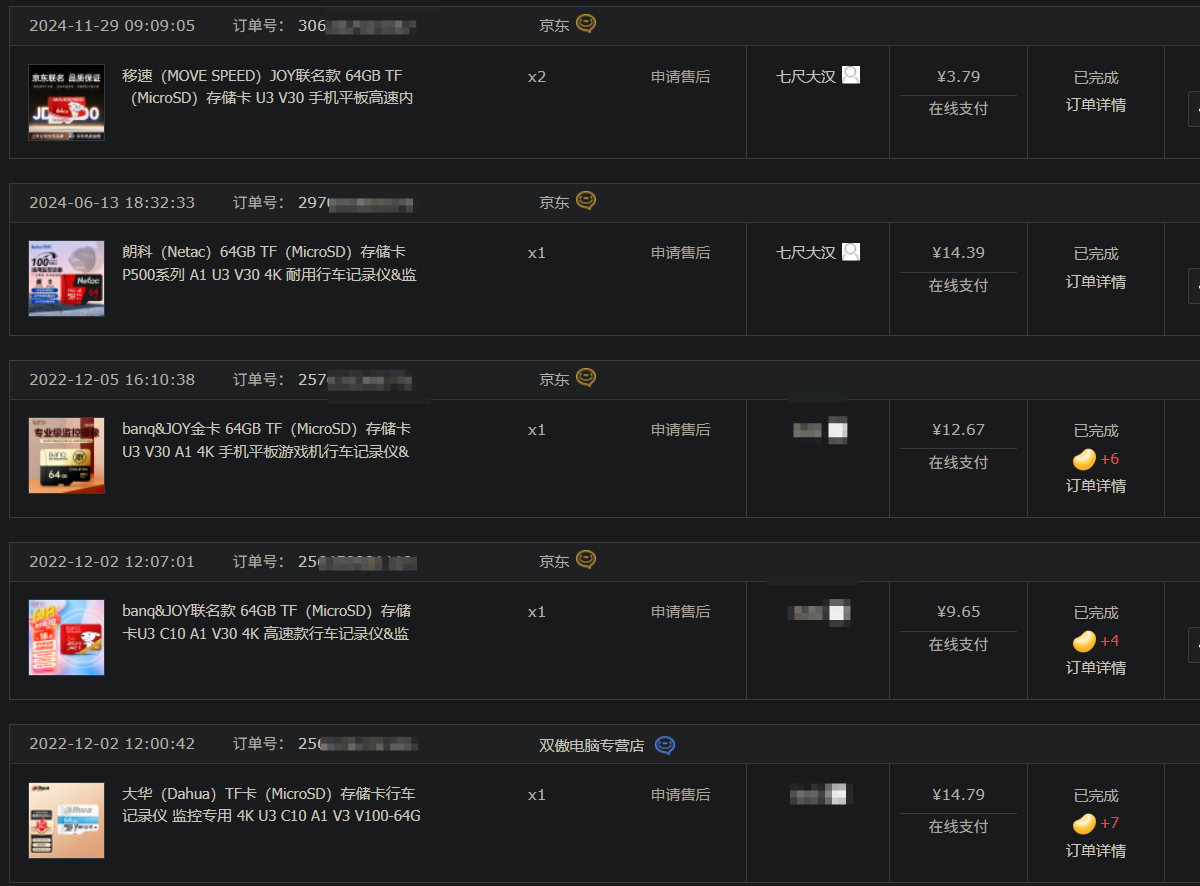Click recipient name 七尺大汉 in MOVE SPEED order
The image size is (1200, 886).
coord(806,76)
